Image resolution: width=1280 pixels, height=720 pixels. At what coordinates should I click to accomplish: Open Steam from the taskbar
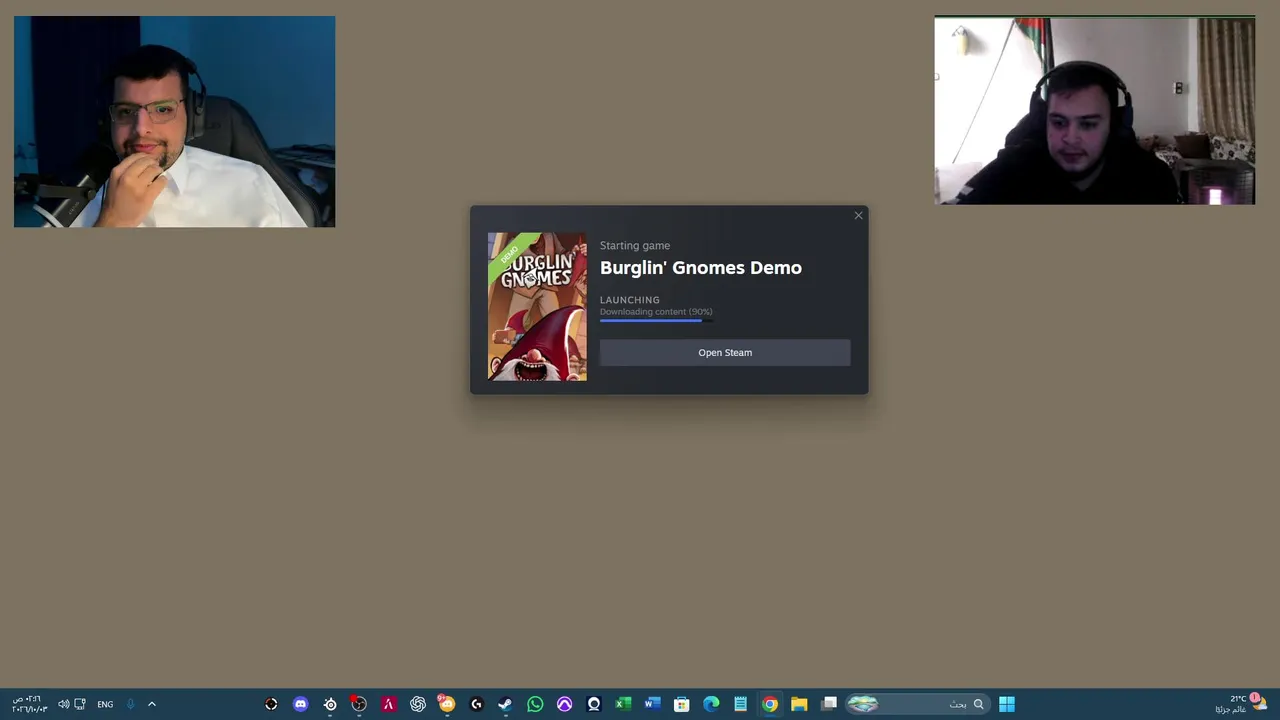coord(506,704)
